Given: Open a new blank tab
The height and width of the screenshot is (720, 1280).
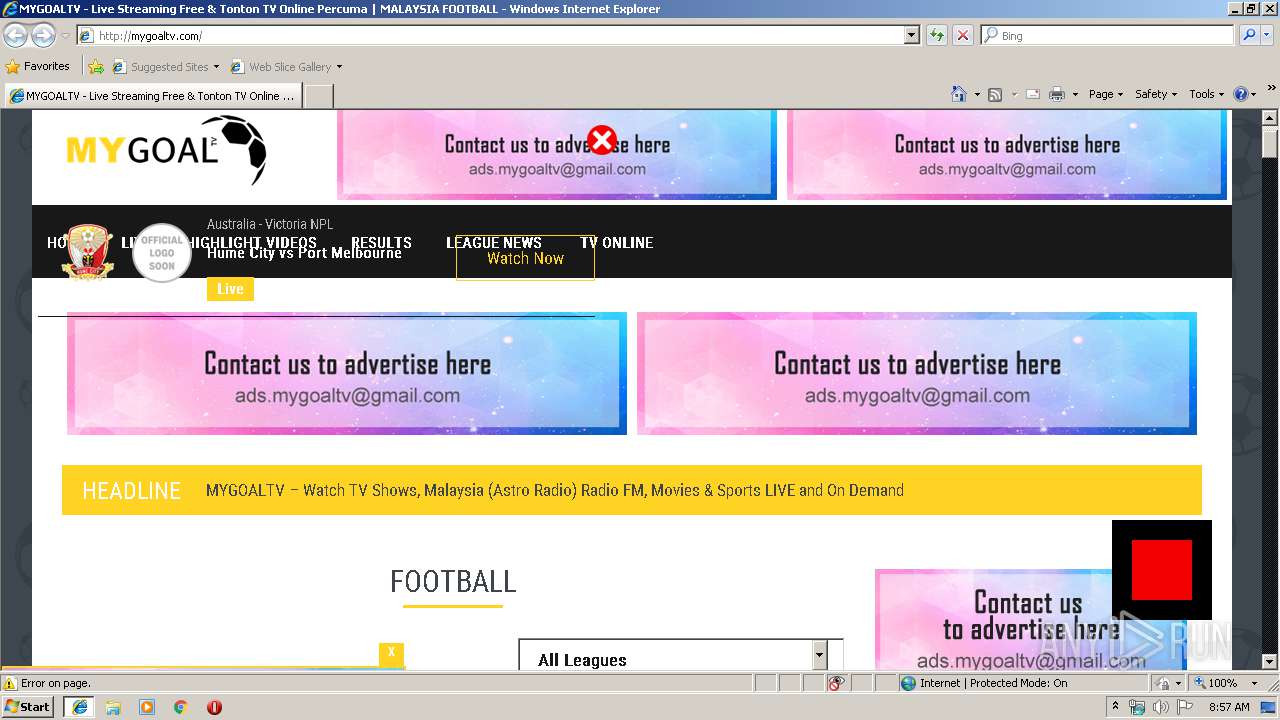Looking at the screenshot, I should click(x=318, y=96).
